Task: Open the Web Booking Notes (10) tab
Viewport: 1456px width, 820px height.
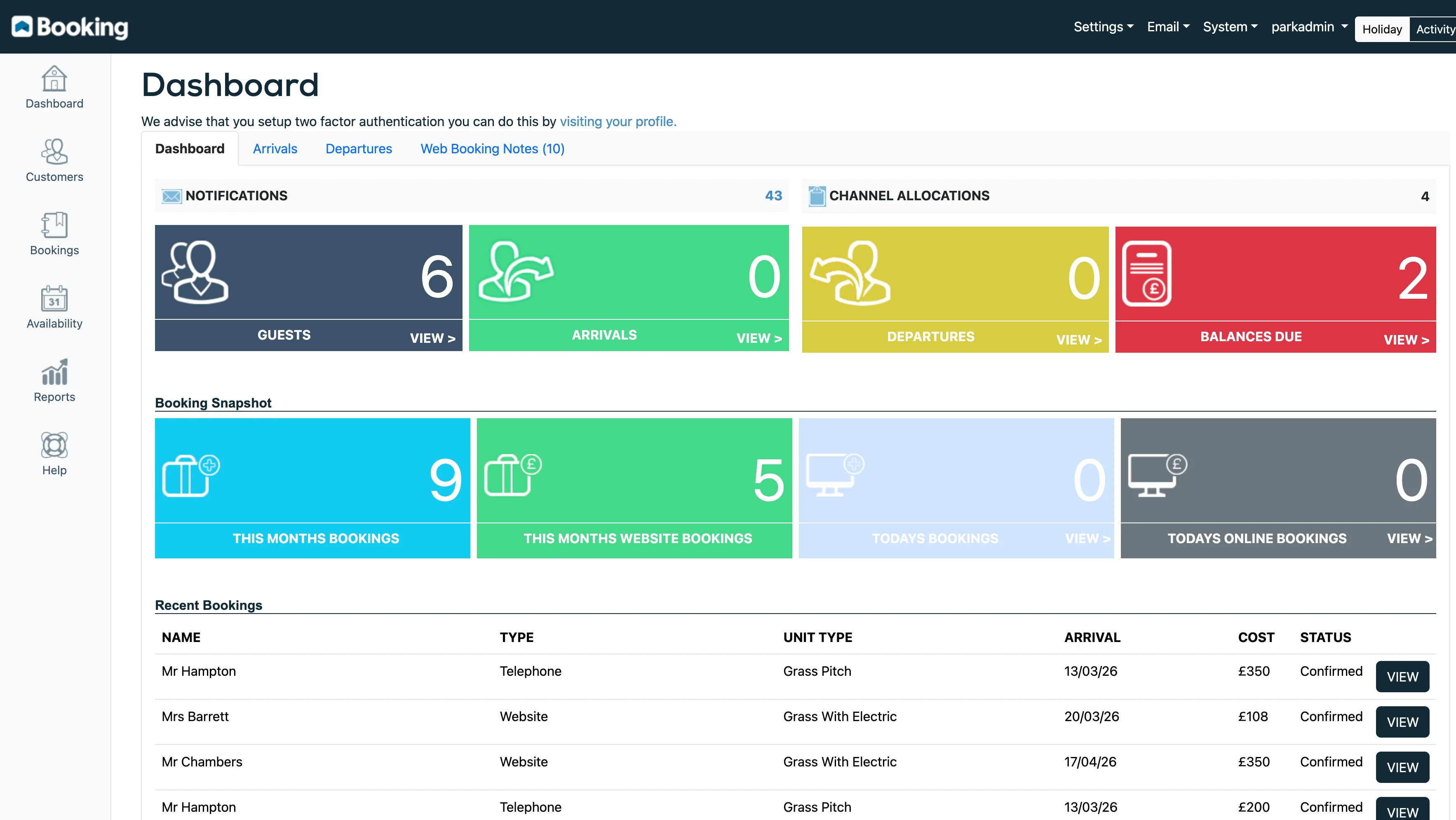Action: (x=492, y=149)
